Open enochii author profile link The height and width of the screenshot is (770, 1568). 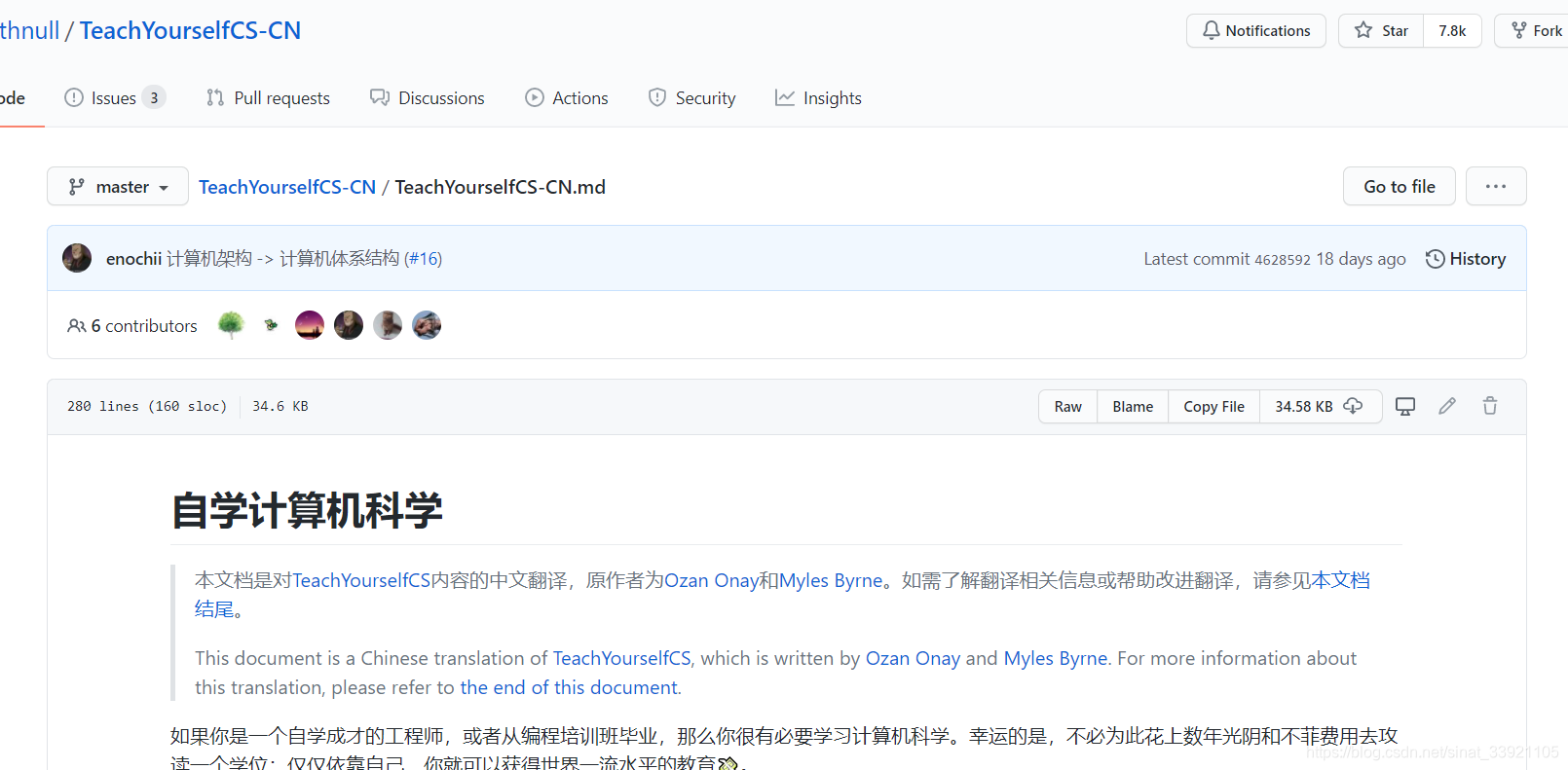133,258
